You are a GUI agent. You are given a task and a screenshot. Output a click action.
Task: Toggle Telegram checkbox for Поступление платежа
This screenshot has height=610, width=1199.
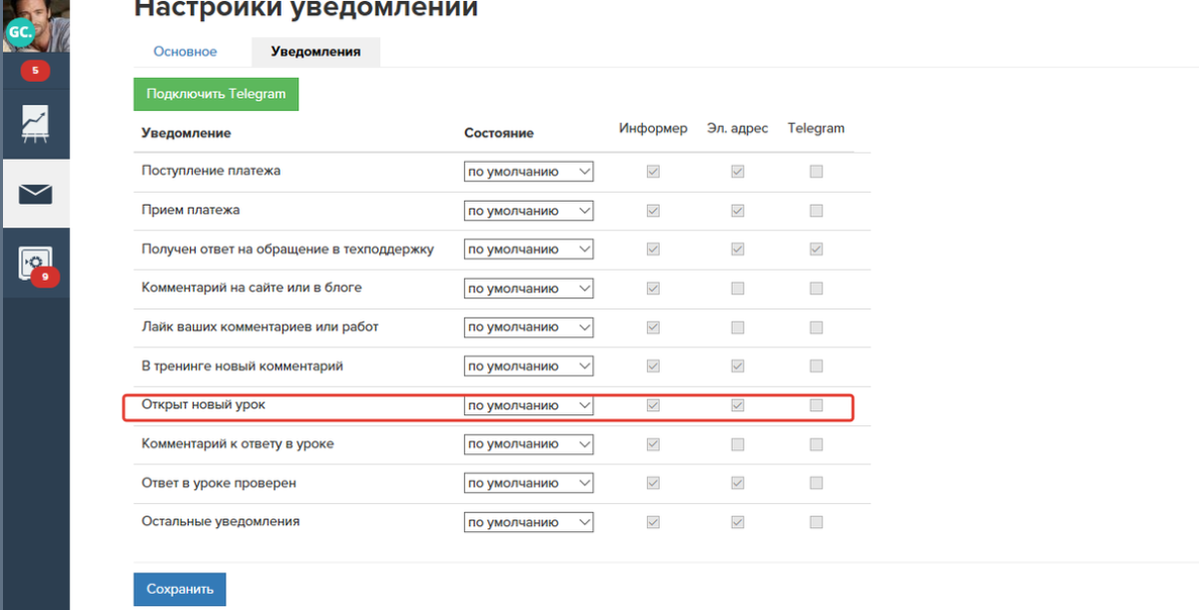point(816,172)
